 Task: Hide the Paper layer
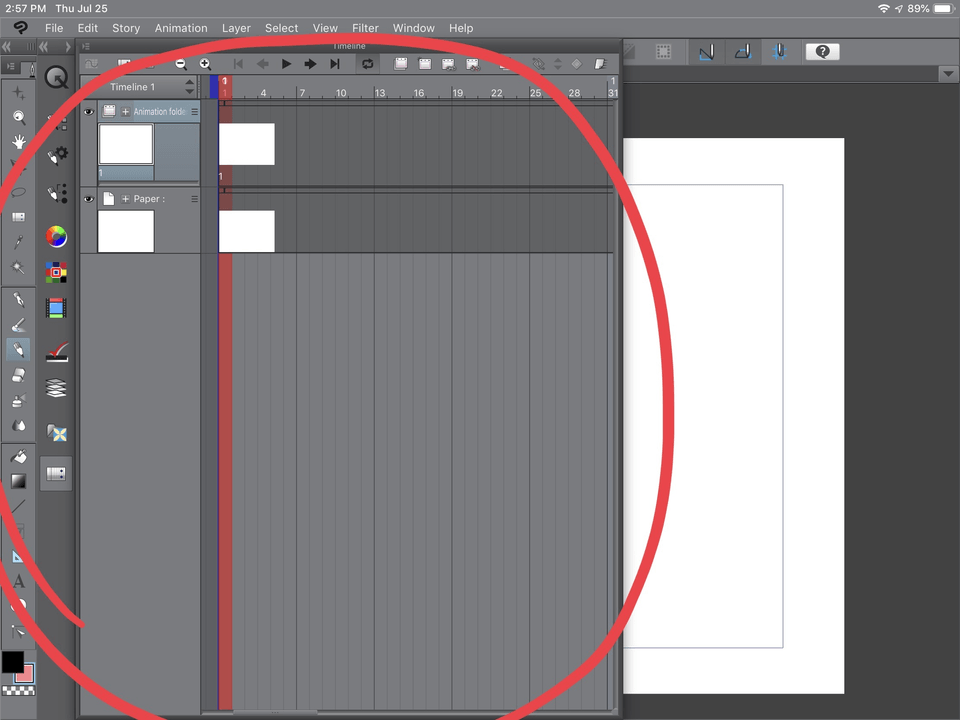(89, 198)
